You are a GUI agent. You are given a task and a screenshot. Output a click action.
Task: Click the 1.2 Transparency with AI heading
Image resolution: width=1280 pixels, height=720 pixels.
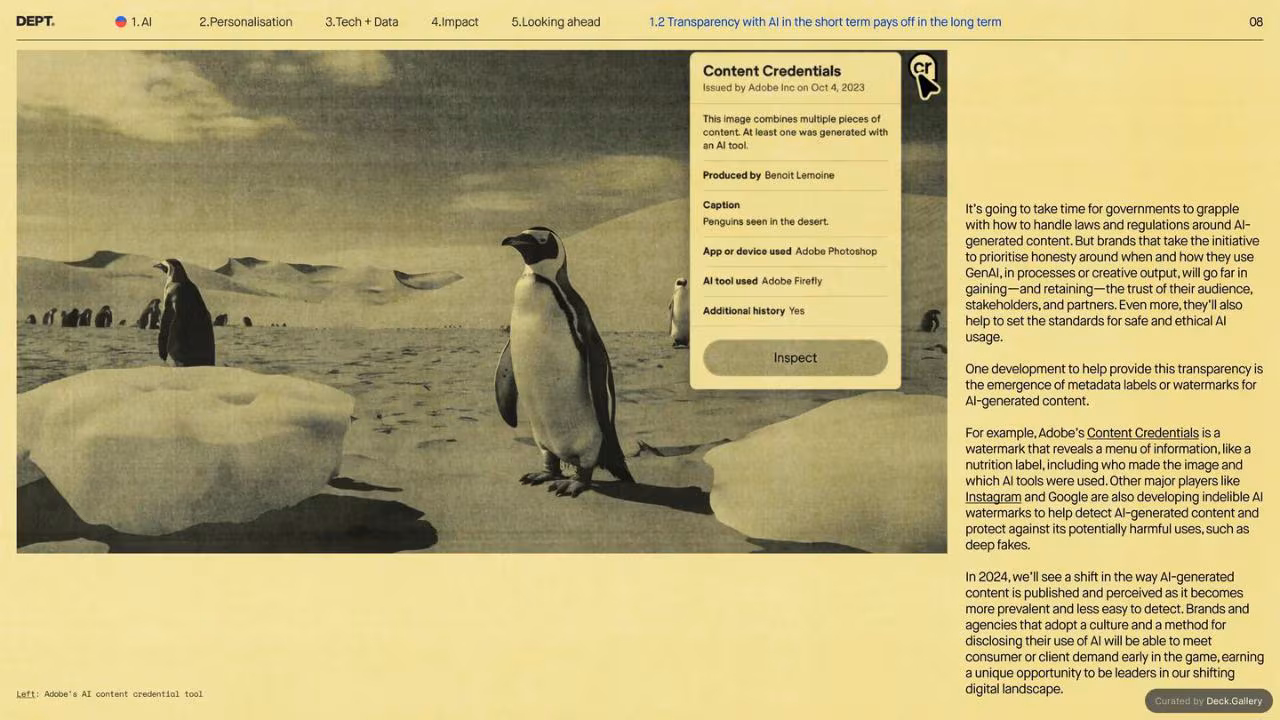tap(825, 21)
